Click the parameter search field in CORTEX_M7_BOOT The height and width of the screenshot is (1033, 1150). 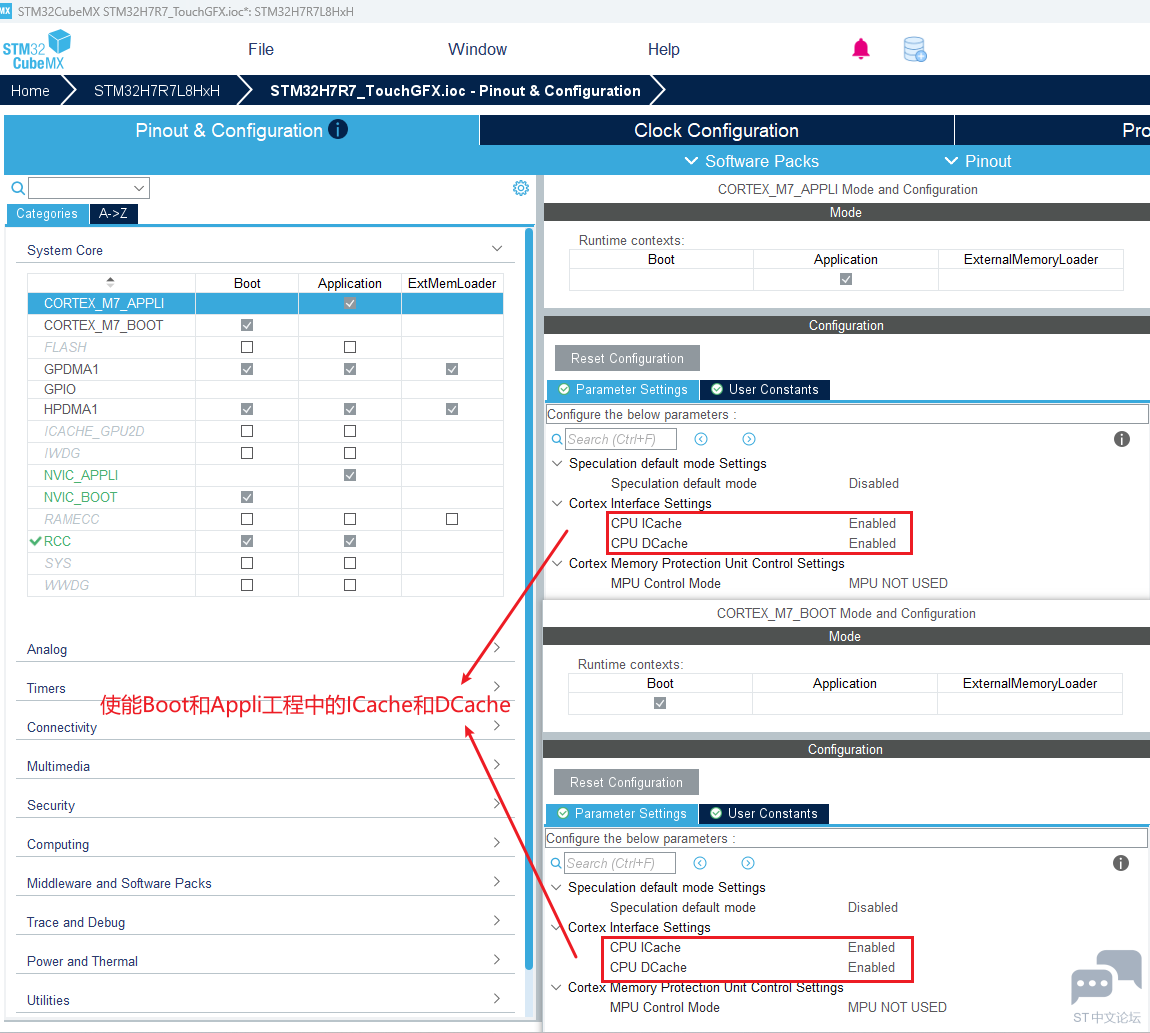(620, 864)
